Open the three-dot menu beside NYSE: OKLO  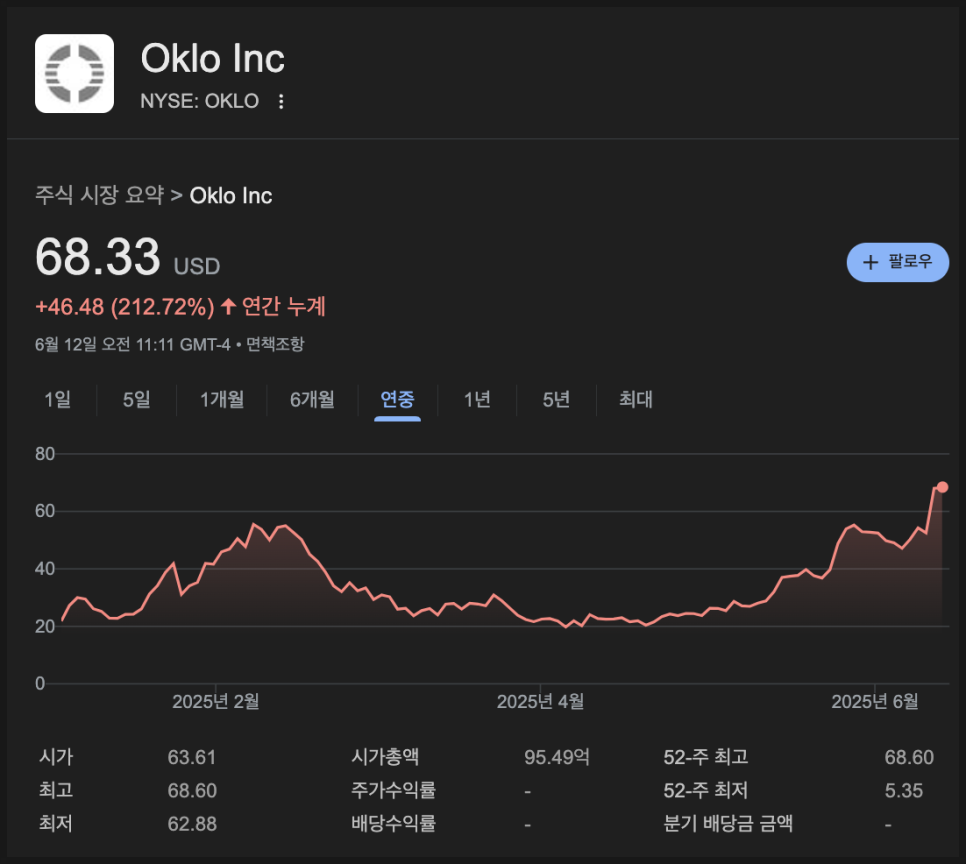pyautogui.click(x=281, y=102)
